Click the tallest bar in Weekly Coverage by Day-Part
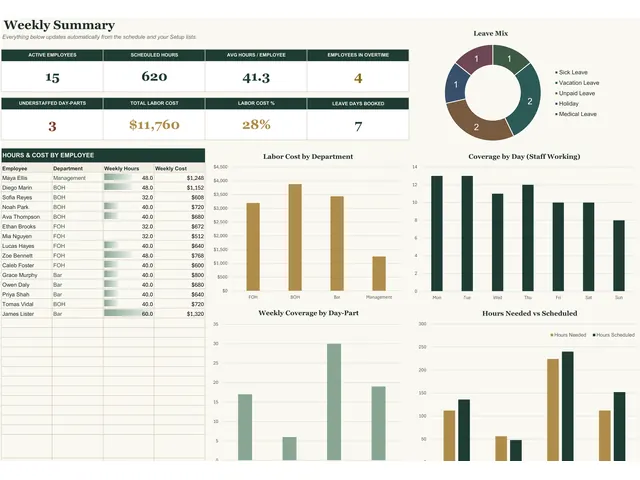Image resolution: width=640 pixels, height=480 pixels. (334, 402)
